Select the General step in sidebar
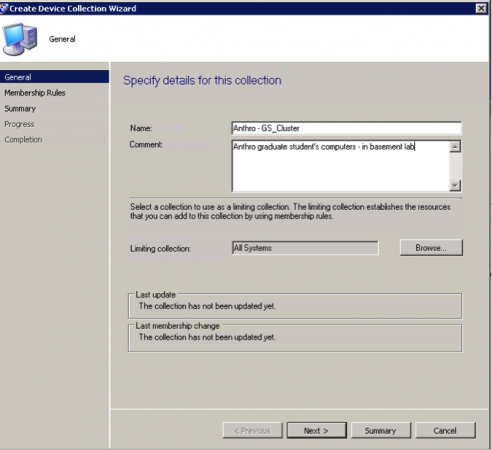This screenshot has width=492, height=450. pyautogui.click(x=54, y=77)
